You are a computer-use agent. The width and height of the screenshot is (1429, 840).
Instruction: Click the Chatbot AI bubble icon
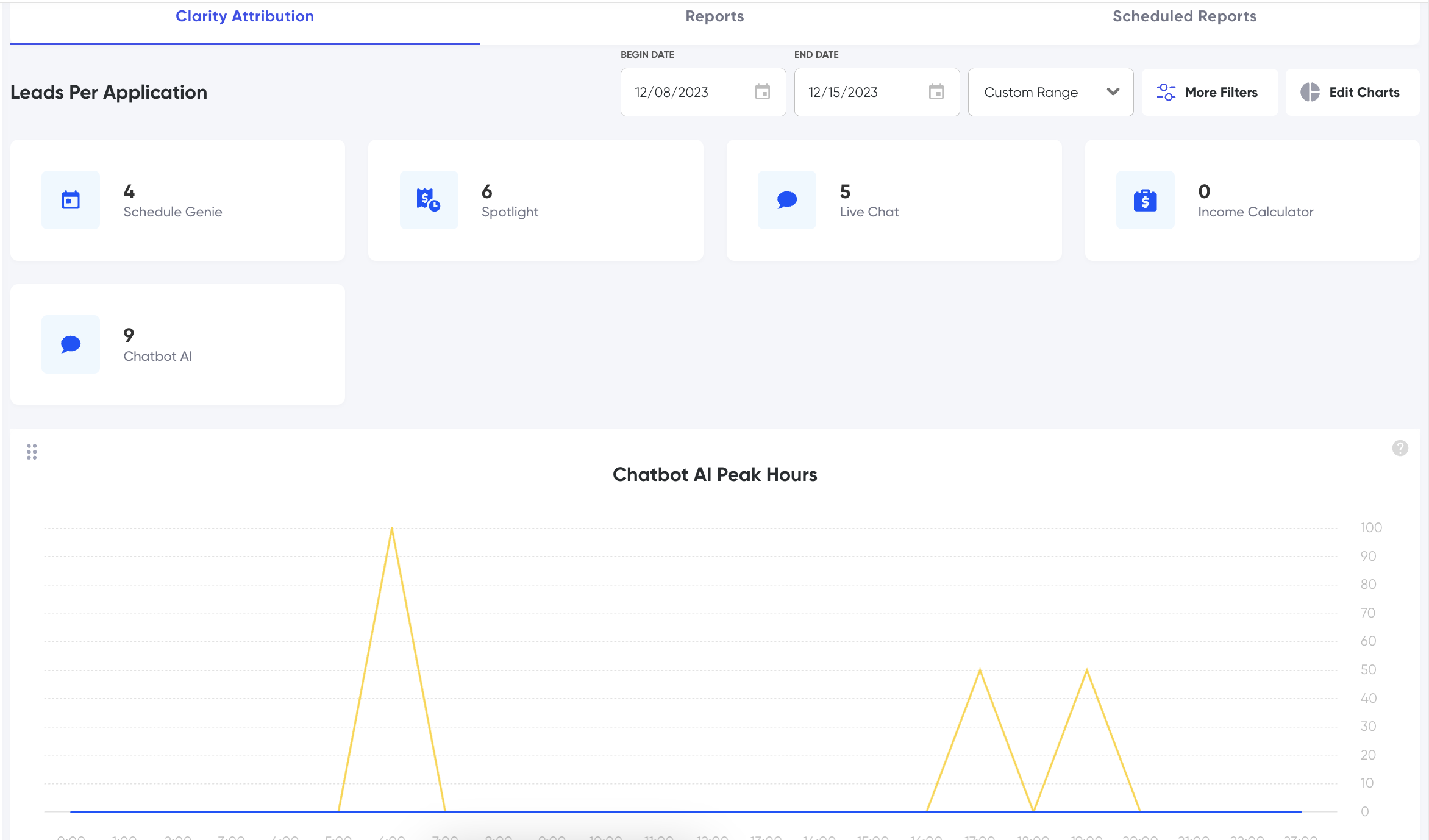(71, 344)
